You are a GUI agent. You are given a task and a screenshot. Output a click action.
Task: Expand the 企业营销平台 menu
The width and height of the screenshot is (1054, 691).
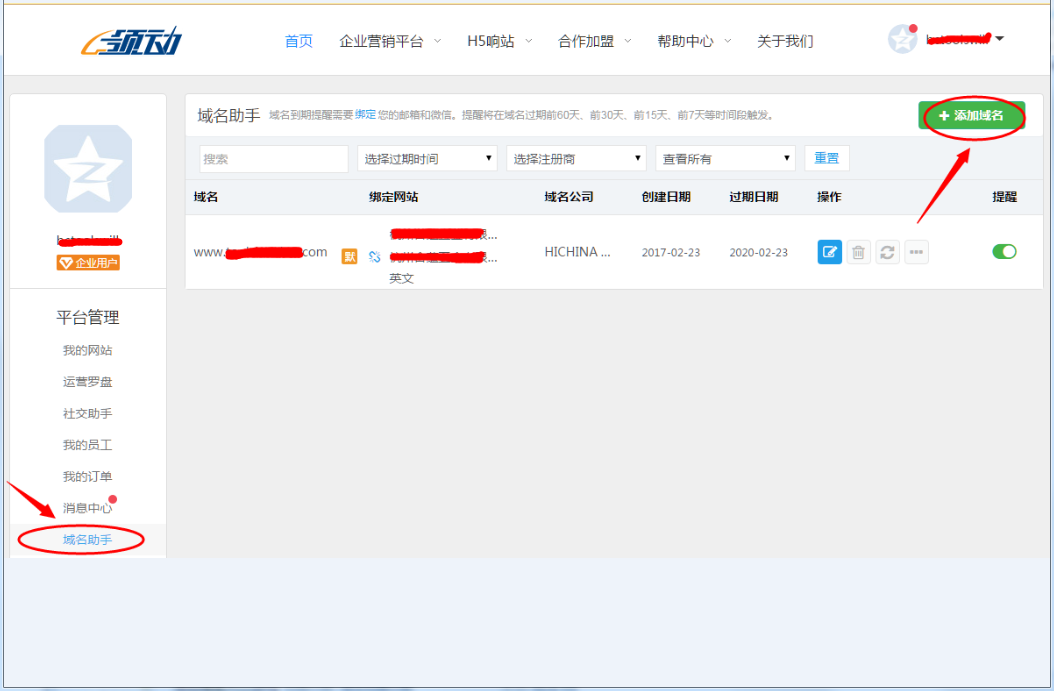point(389,41)
